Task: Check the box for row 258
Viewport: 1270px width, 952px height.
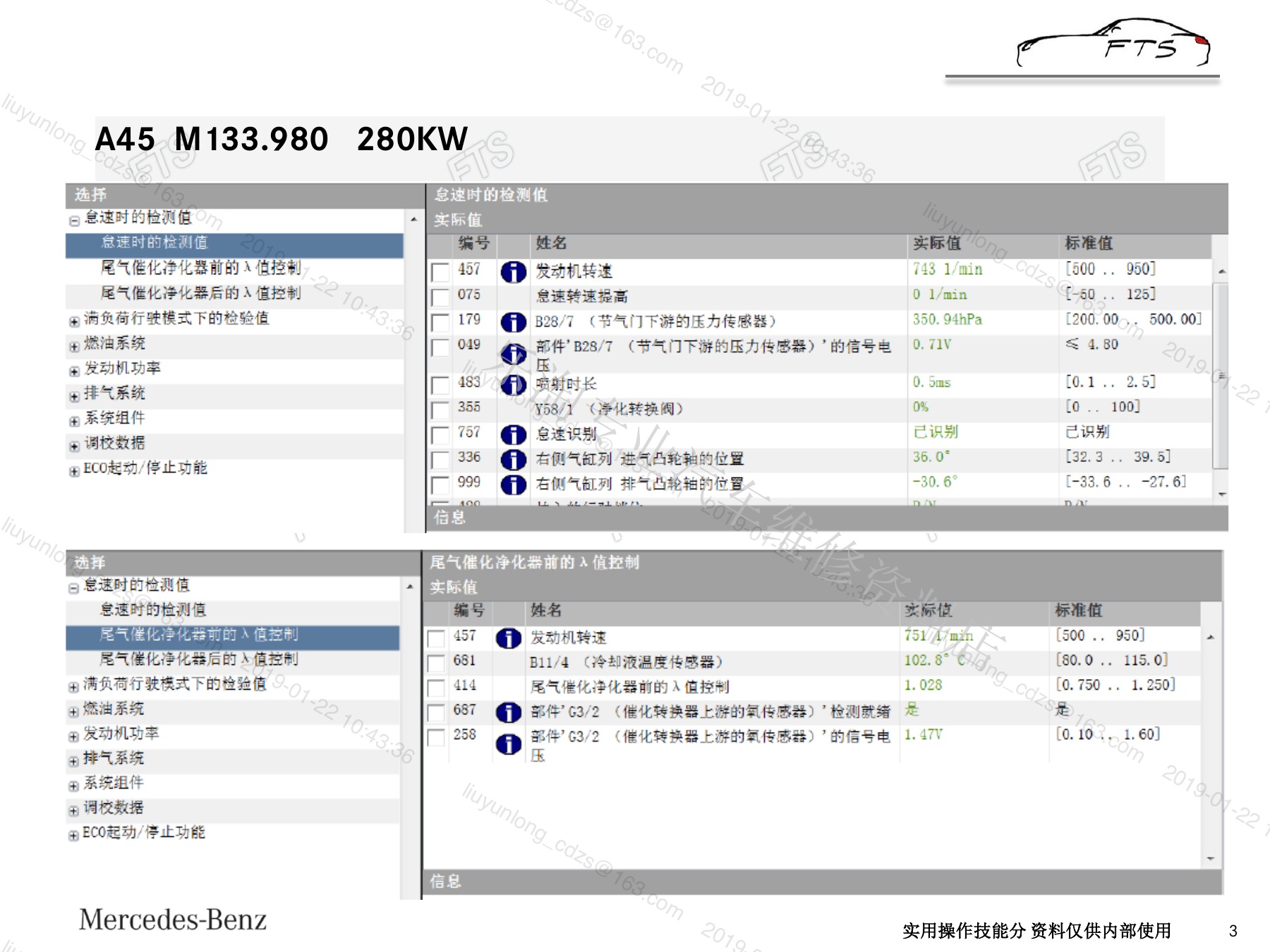Action: tap(436, 737)
